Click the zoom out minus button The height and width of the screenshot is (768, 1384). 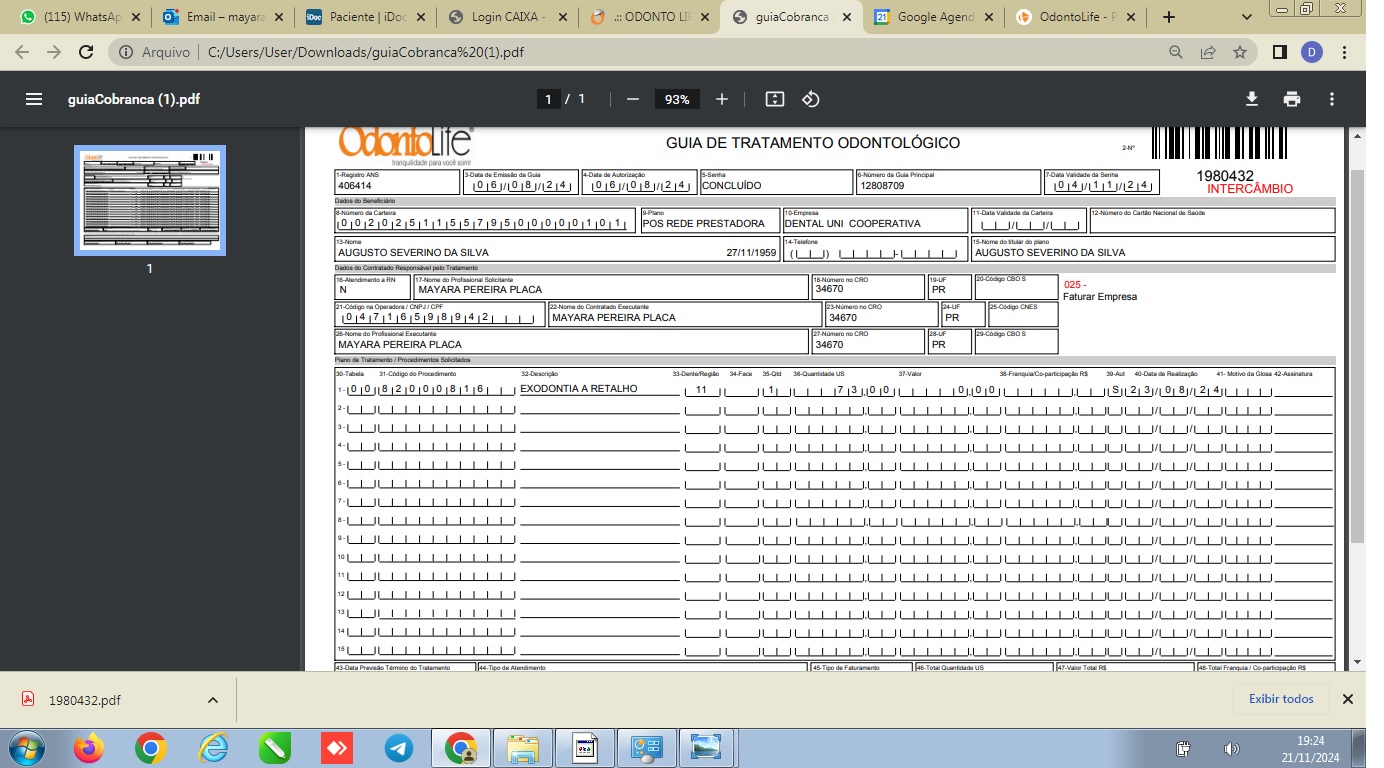632,99
